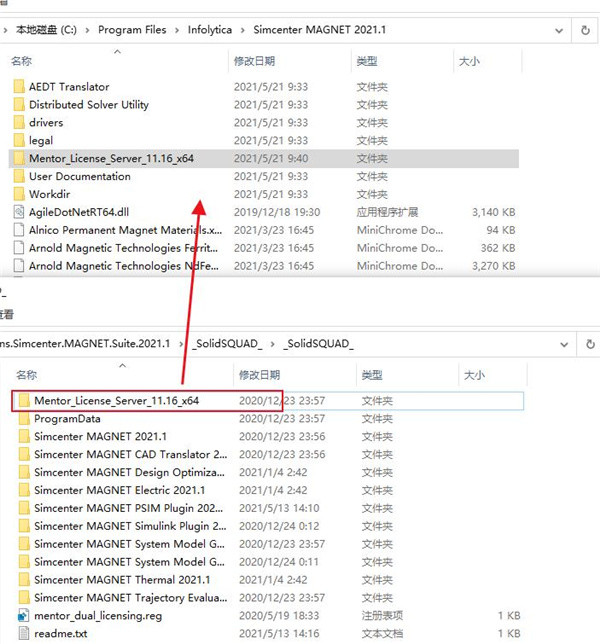Image resolution: width=600 pixels, height=644 pixels.
Task: Click the Arnold Magnetic Technologies Ferrit file icon
Action: pos(19,248)
